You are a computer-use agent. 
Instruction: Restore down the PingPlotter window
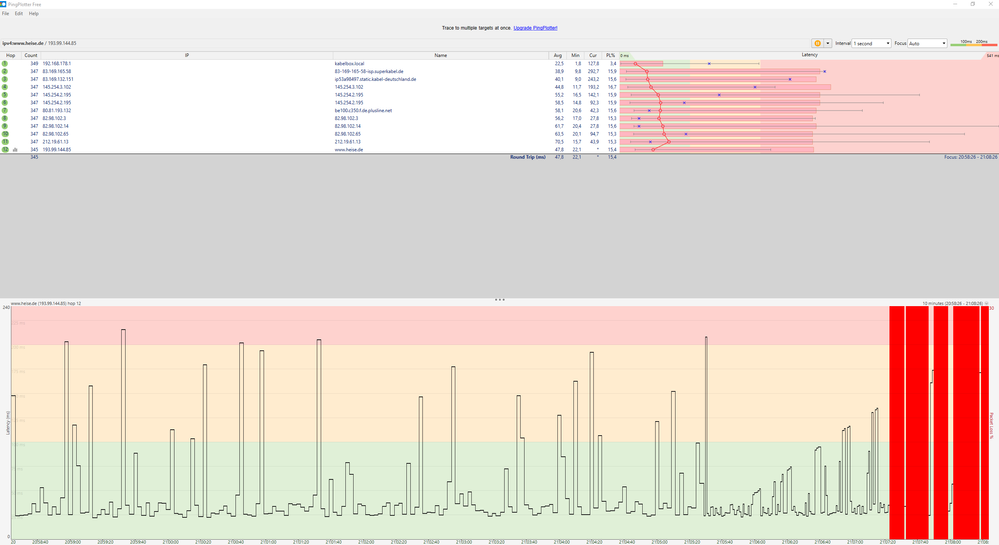point(973,4)
